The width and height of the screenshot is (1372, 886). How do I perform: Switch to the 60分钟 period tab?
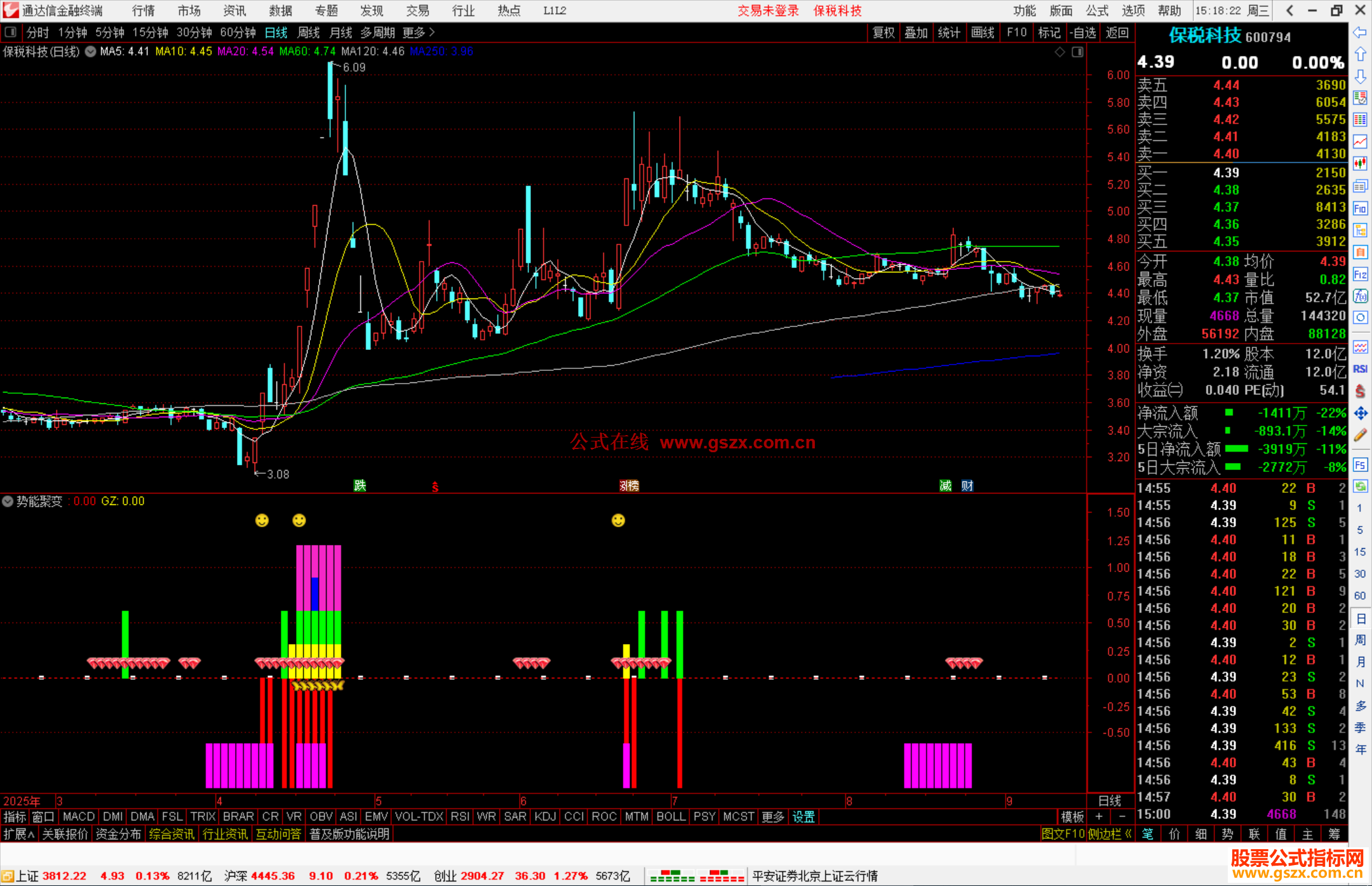click(238, 32)
